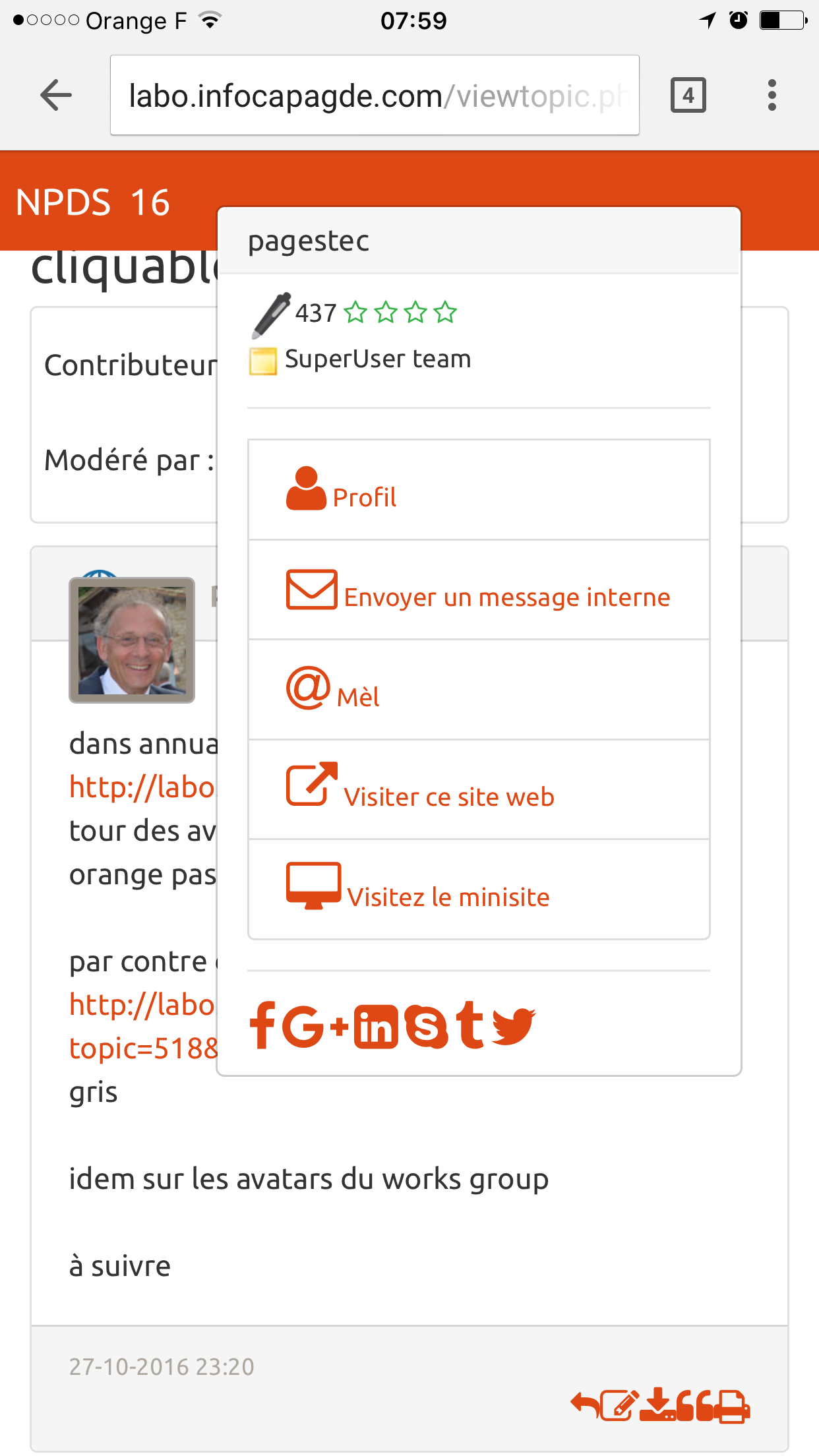This screenshot has width=819, height=1456.
Task: Go back with the browser arrow
Action: [56, 96]
